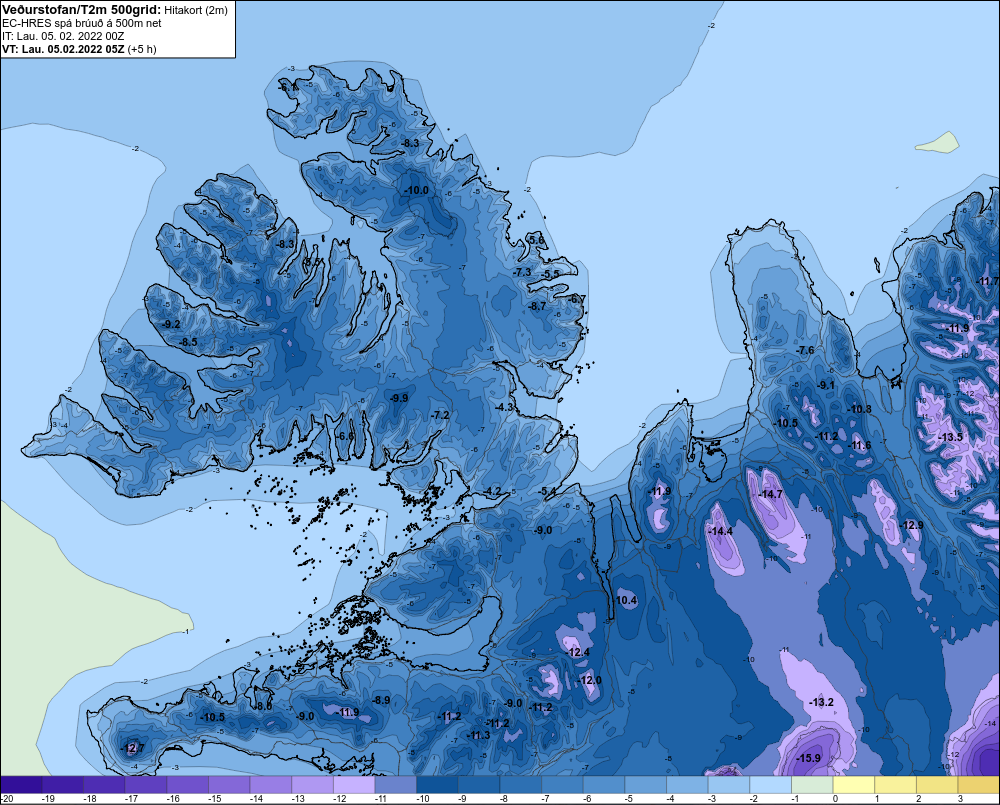Click the legend swatch starting at -20
Viewport: 1000px width, 805px height.
pyautogui.click(x=22, y=785)
